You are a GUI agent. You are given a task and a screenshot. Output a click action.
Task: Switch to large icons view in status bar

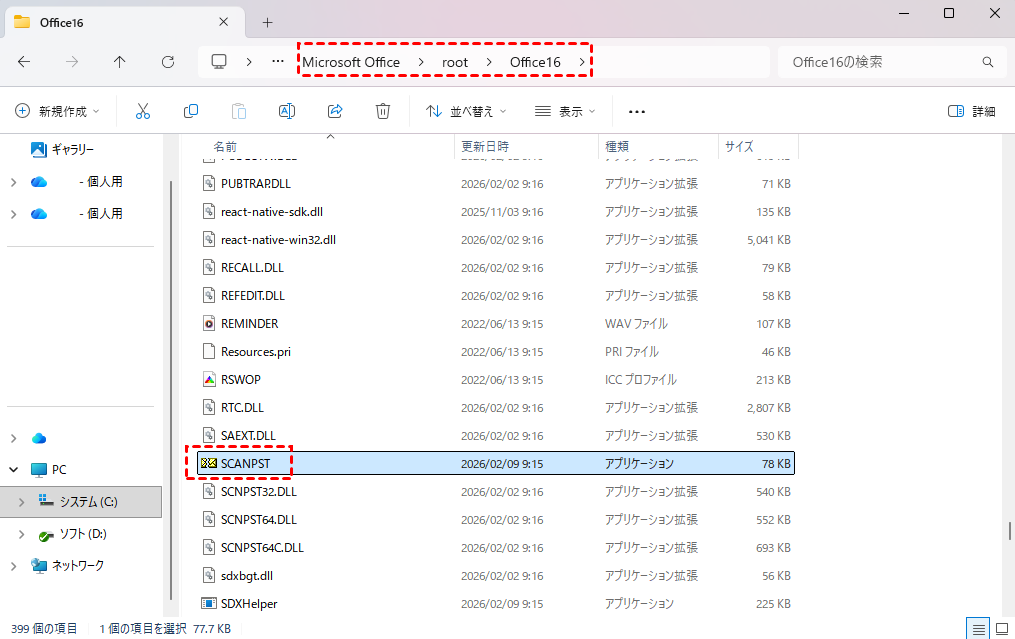point(1001,629)
